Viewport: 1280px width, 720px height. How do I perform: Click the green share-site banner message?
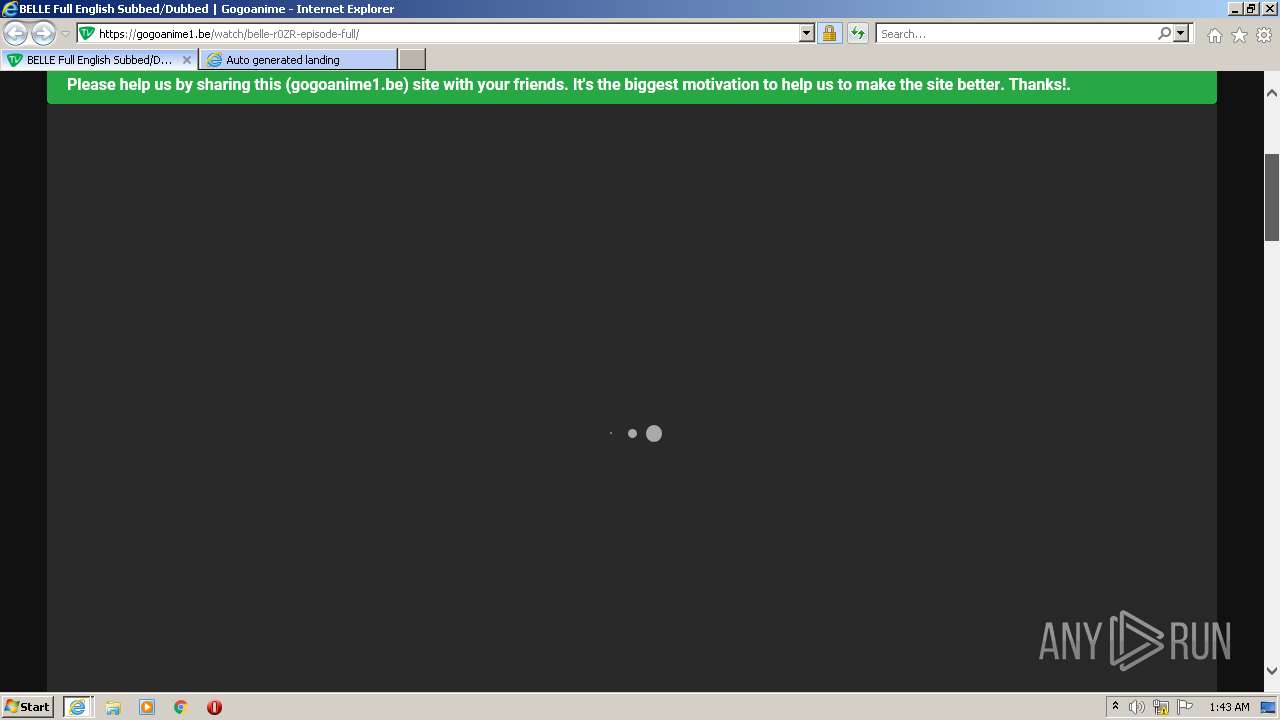632,85
